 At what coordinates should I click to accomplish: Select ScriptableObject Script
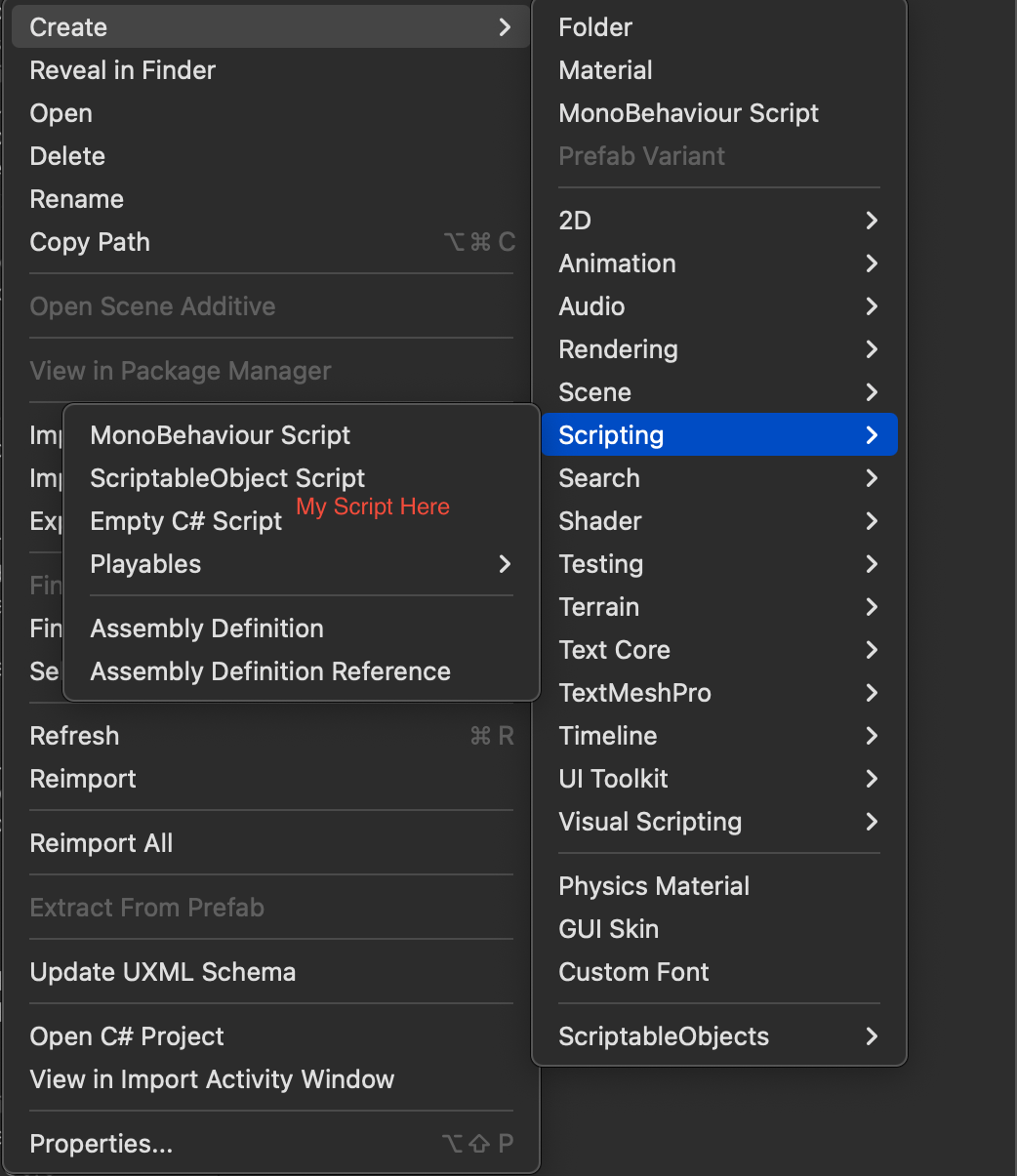302,478
